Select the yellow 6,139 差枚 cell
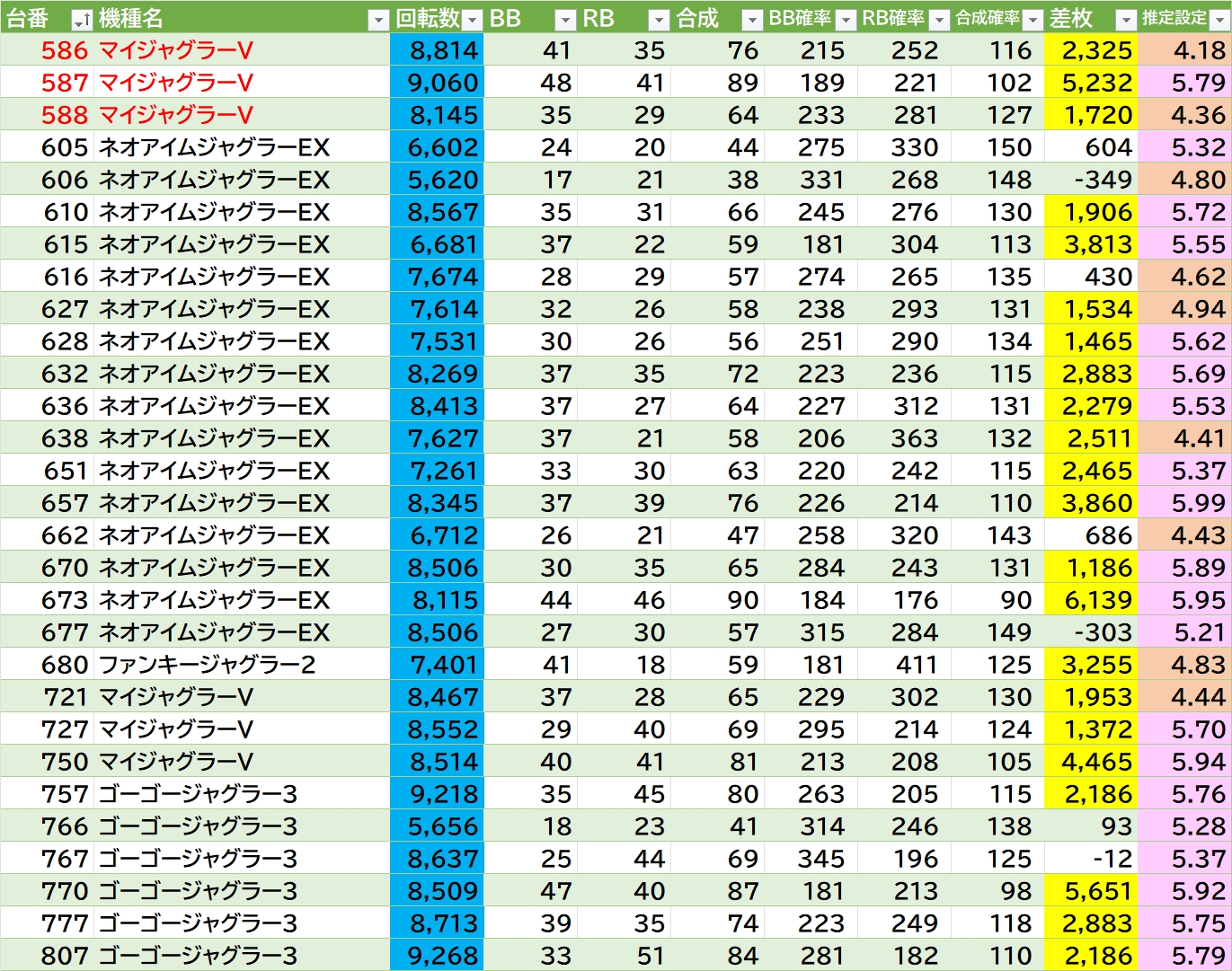The height and width of the screenshot is (971, 1232). 1095,600
